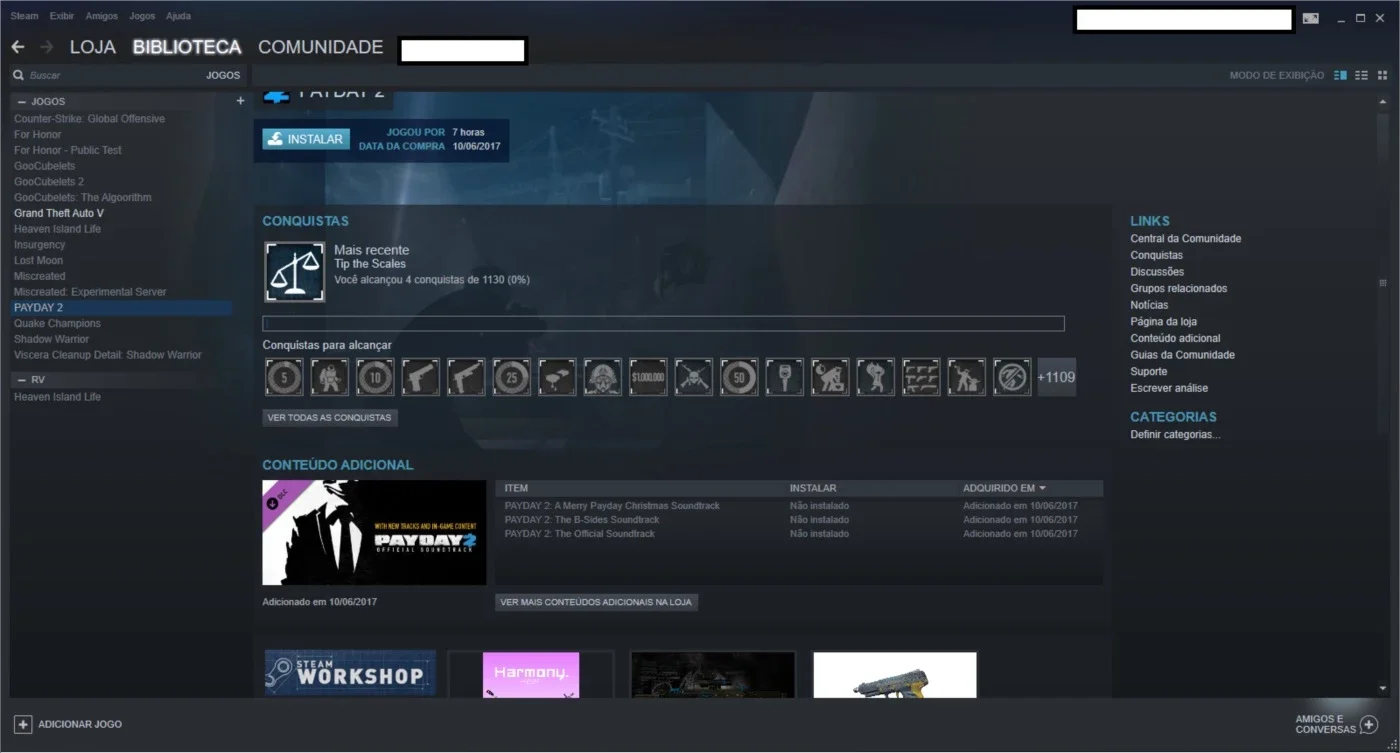Image resolution: width=1400 pixels, height=753 pixels.
Task: Open the Exibir menu
Action: click(62, 16)
